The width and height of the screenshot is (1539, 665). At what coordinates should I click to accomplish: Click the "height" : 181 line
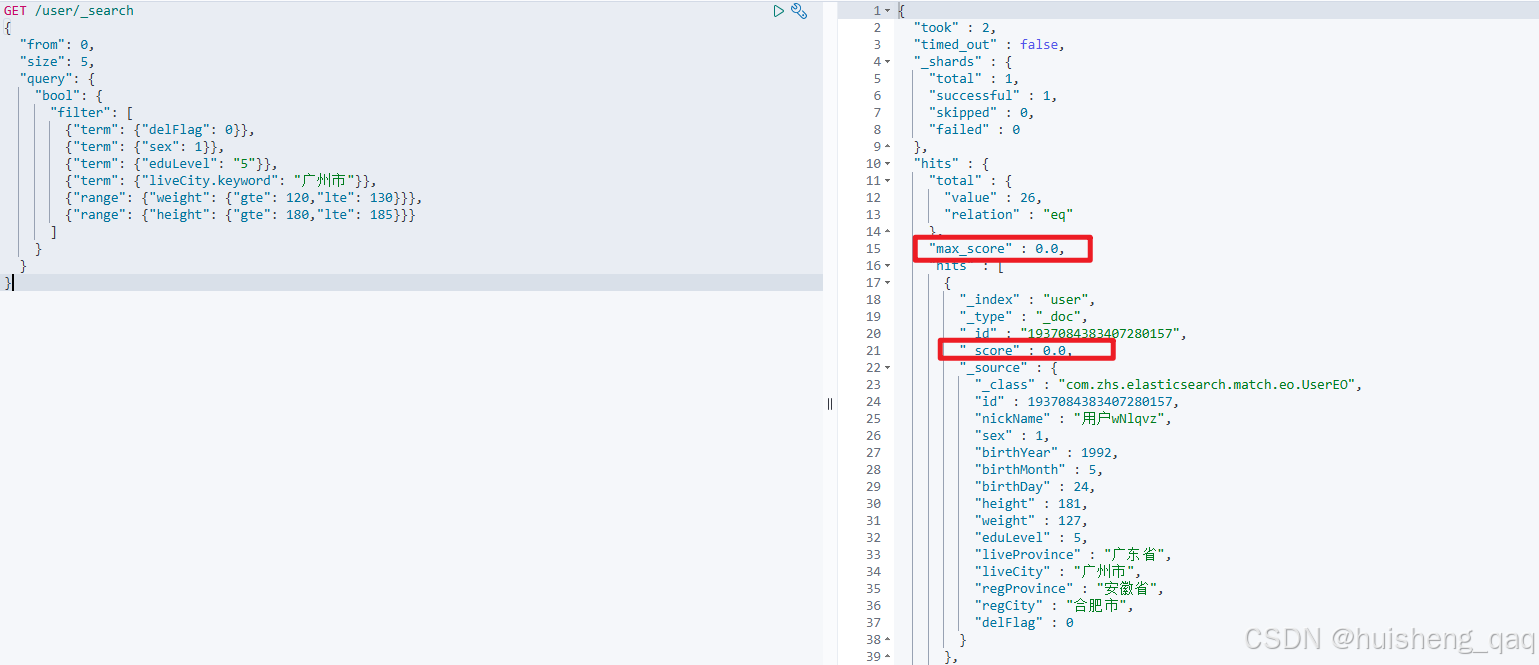coord(1032,504)
